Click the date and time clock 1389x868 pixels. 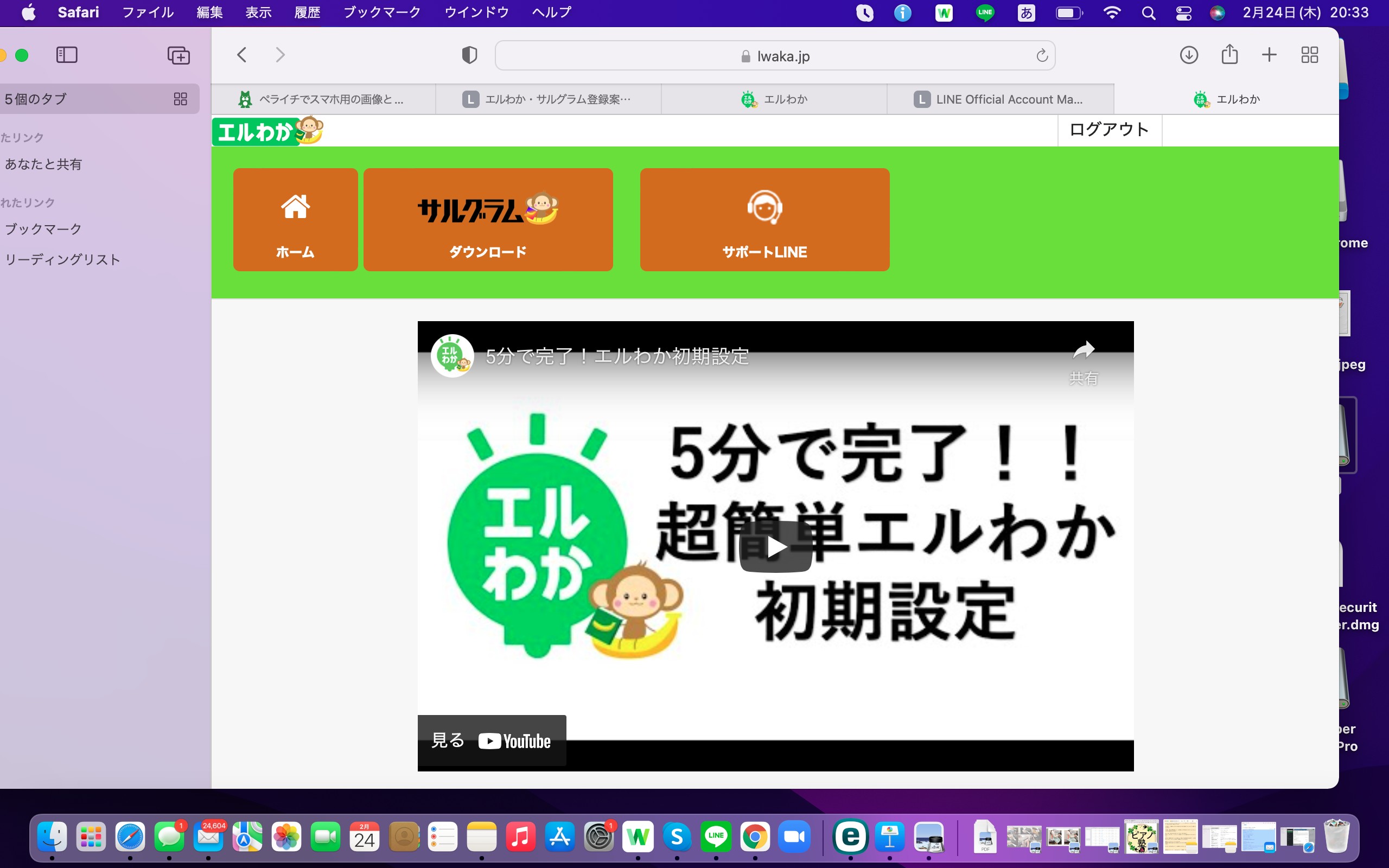click(x=1306, y=12)
